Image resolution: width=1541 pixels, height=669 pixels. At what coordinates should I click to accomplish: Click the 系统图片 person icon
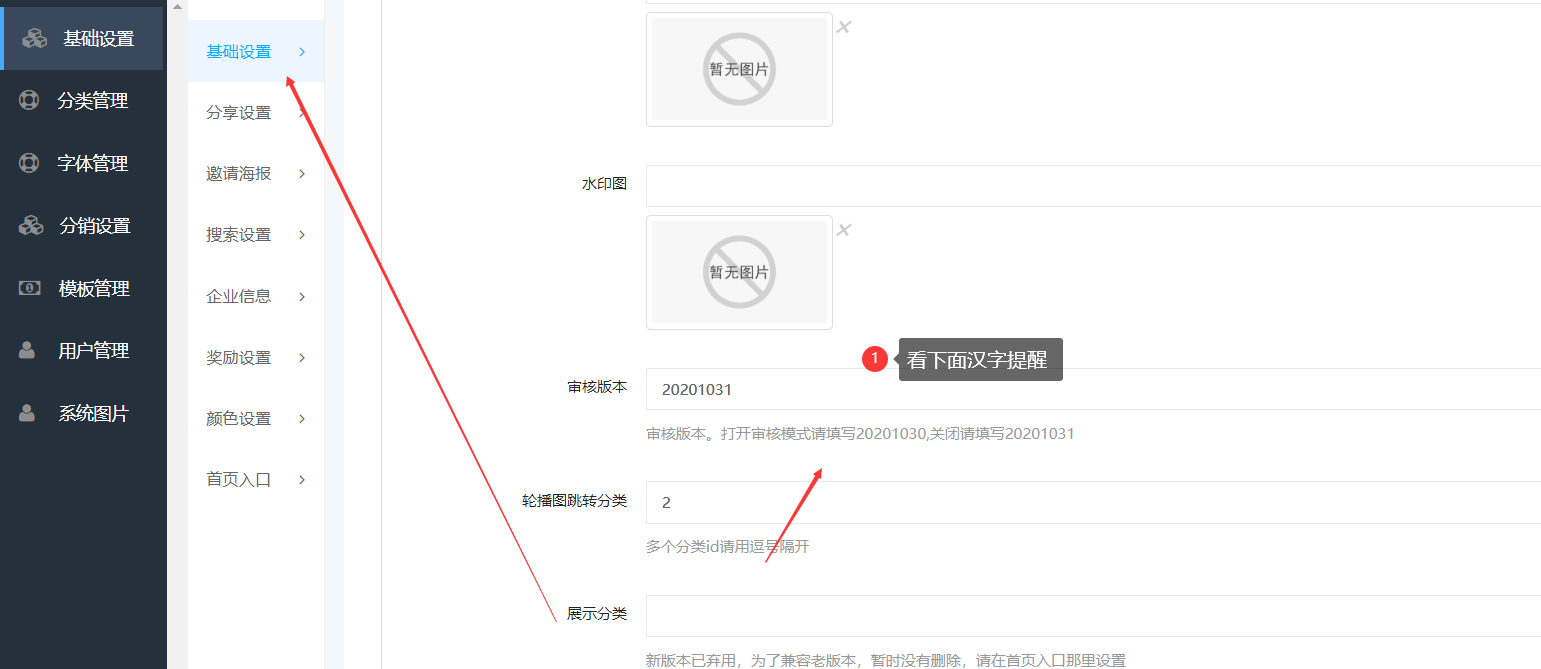(28, 413)
